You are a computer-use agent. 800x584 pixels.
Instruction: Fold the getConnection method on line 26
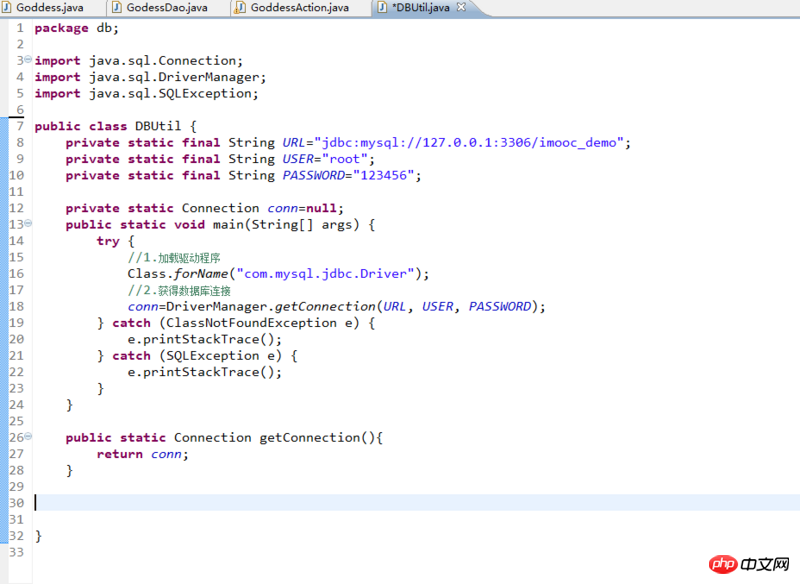tap(27, 438)
